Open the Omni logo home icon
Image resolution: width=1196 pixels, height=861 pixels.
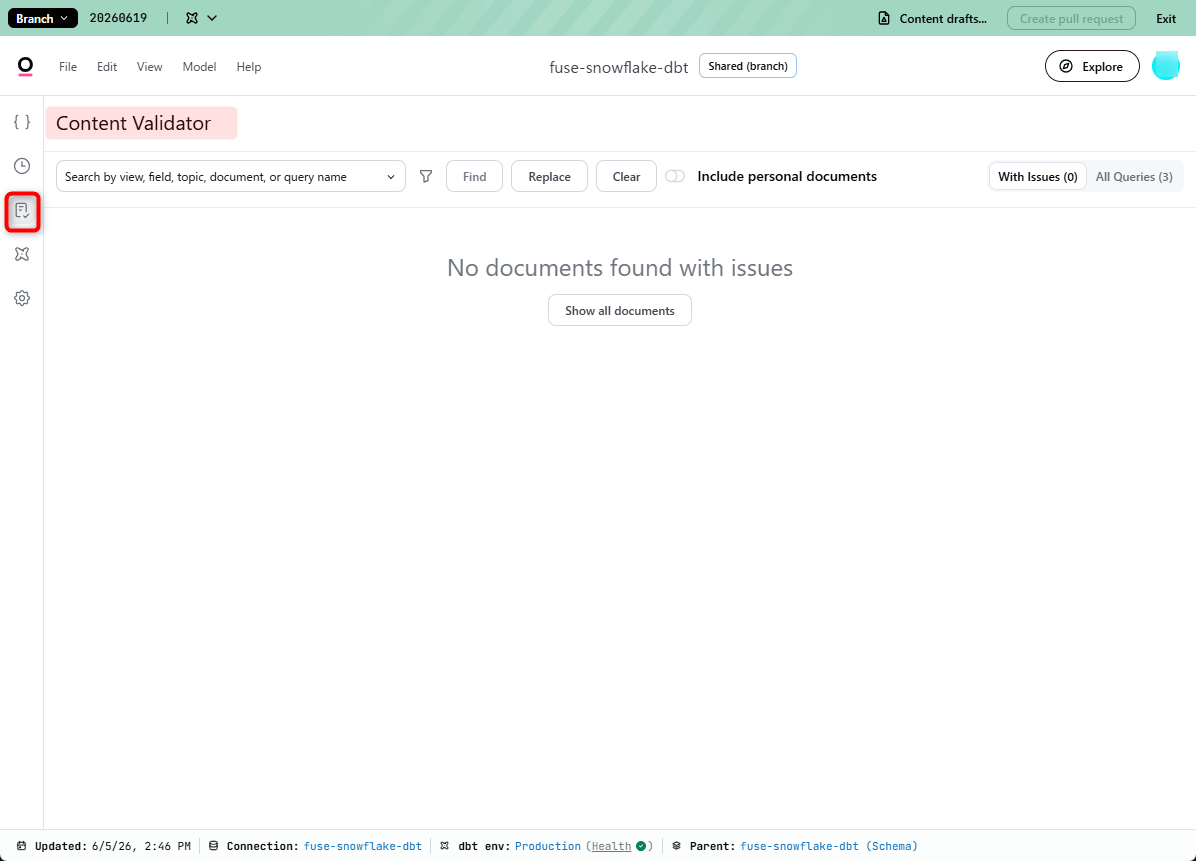[25, 67]
